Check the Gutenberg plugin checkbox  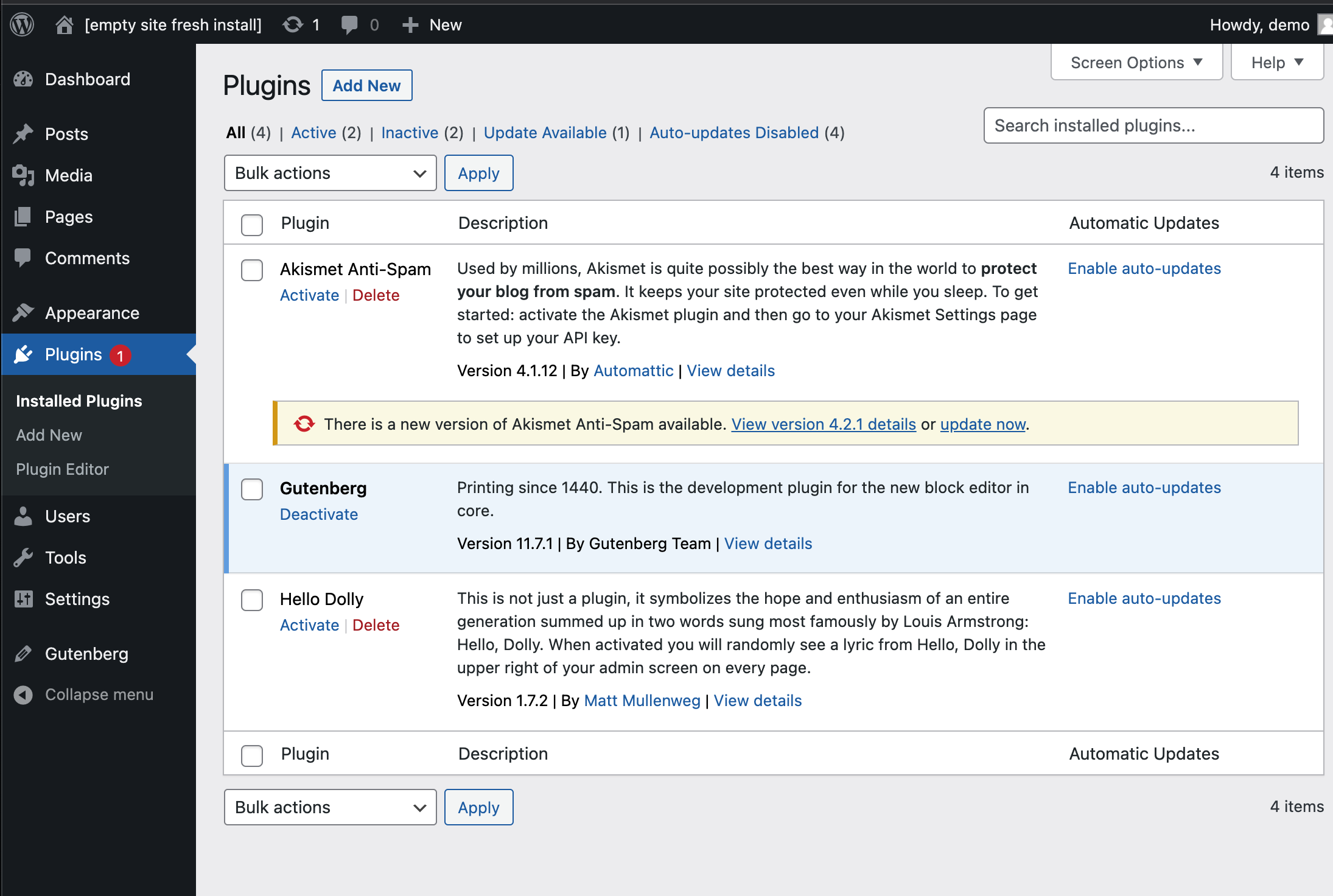coord(251,489)
